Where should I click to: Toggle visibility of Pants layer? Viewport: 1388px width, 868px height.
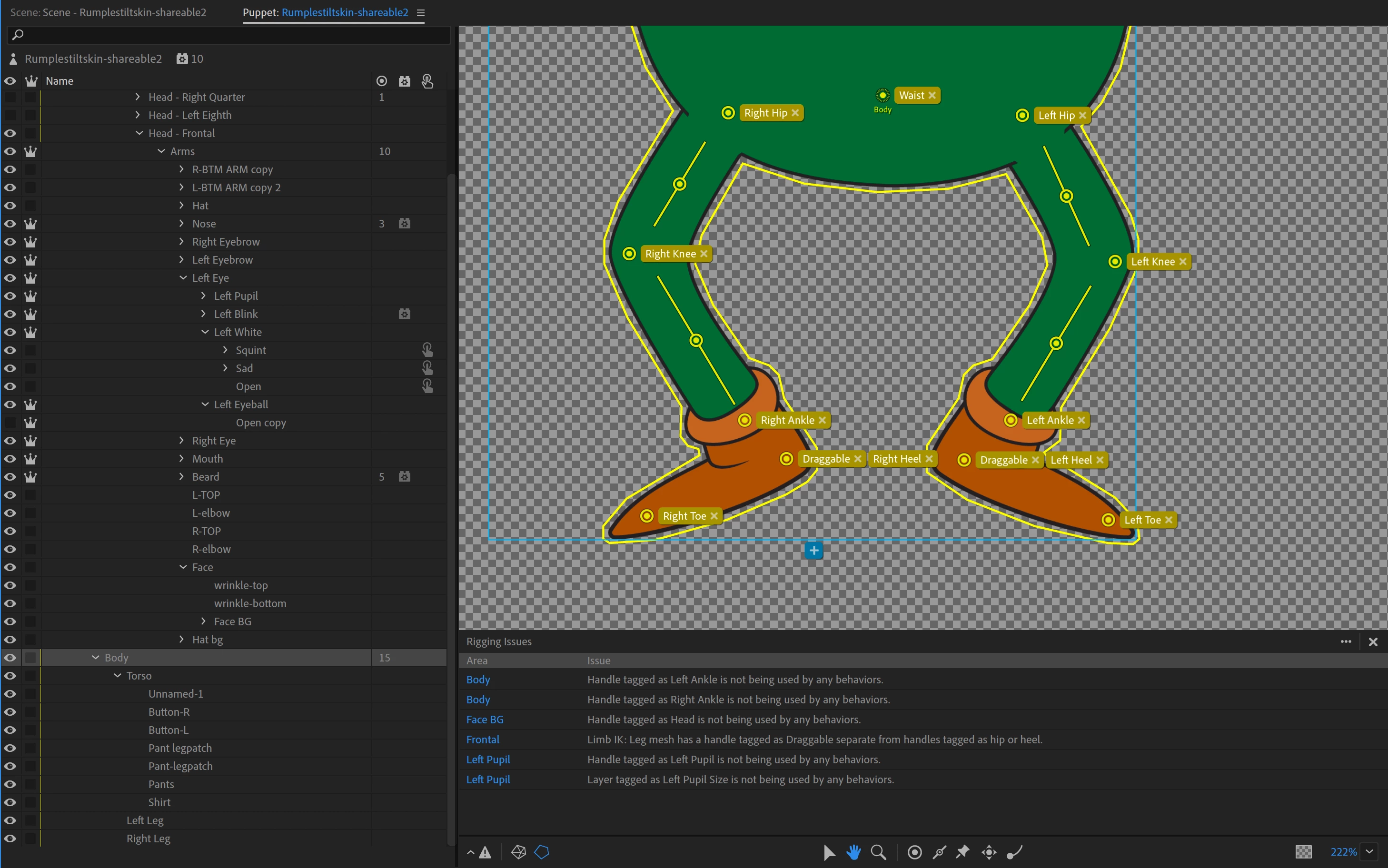10,784
